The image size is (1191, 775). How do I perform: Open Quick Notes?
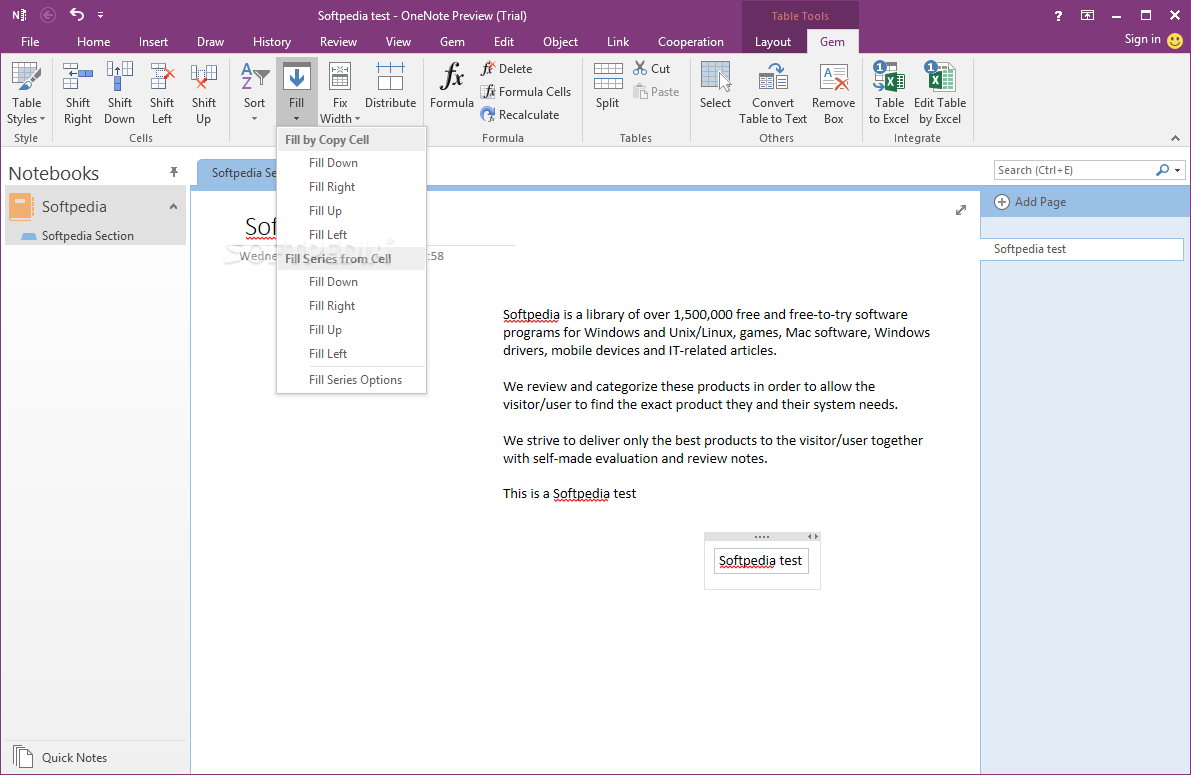point(60,757)
